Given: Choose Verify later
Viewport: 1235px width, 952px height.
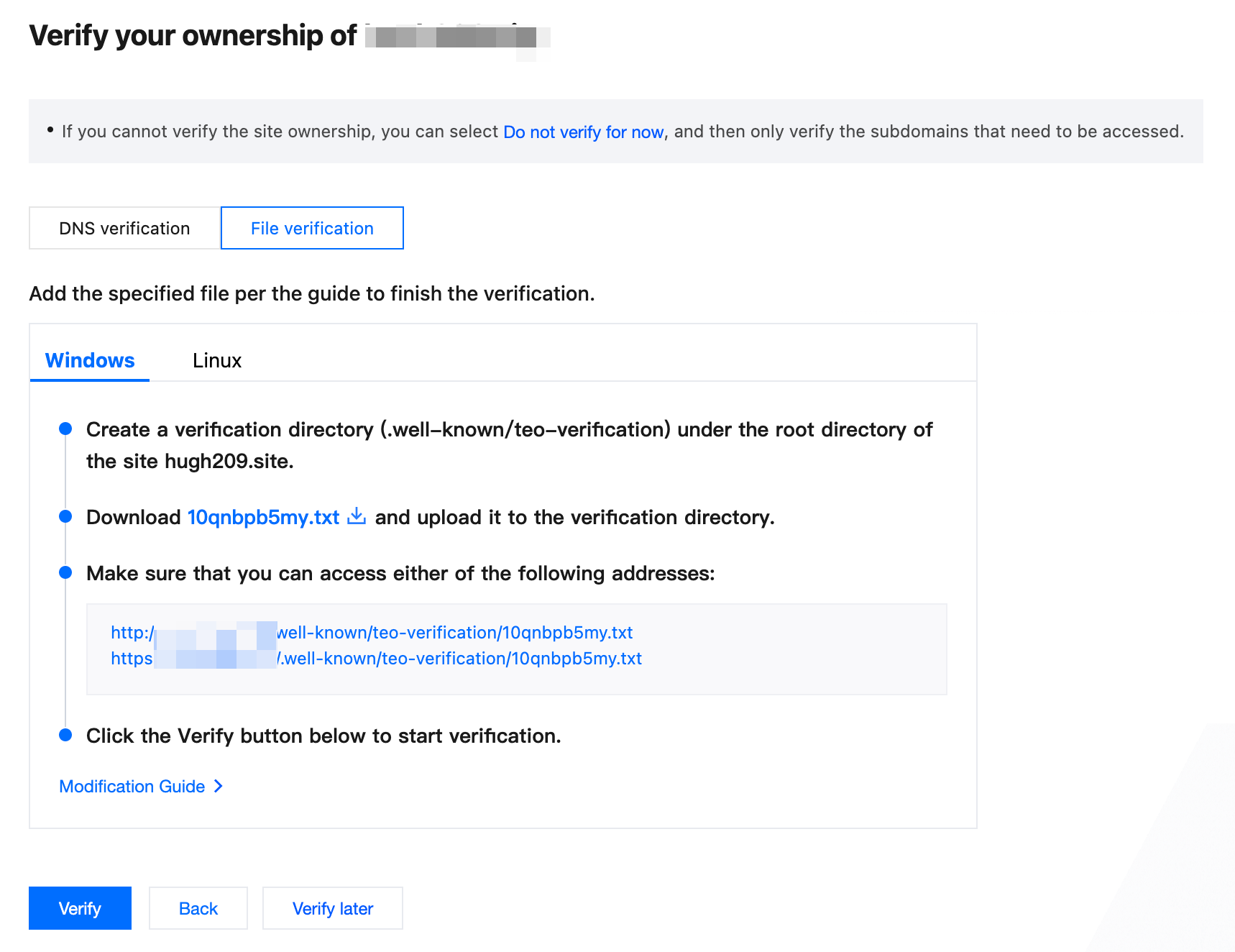Looking at the screenshot, I should click(x=332, y=909).
